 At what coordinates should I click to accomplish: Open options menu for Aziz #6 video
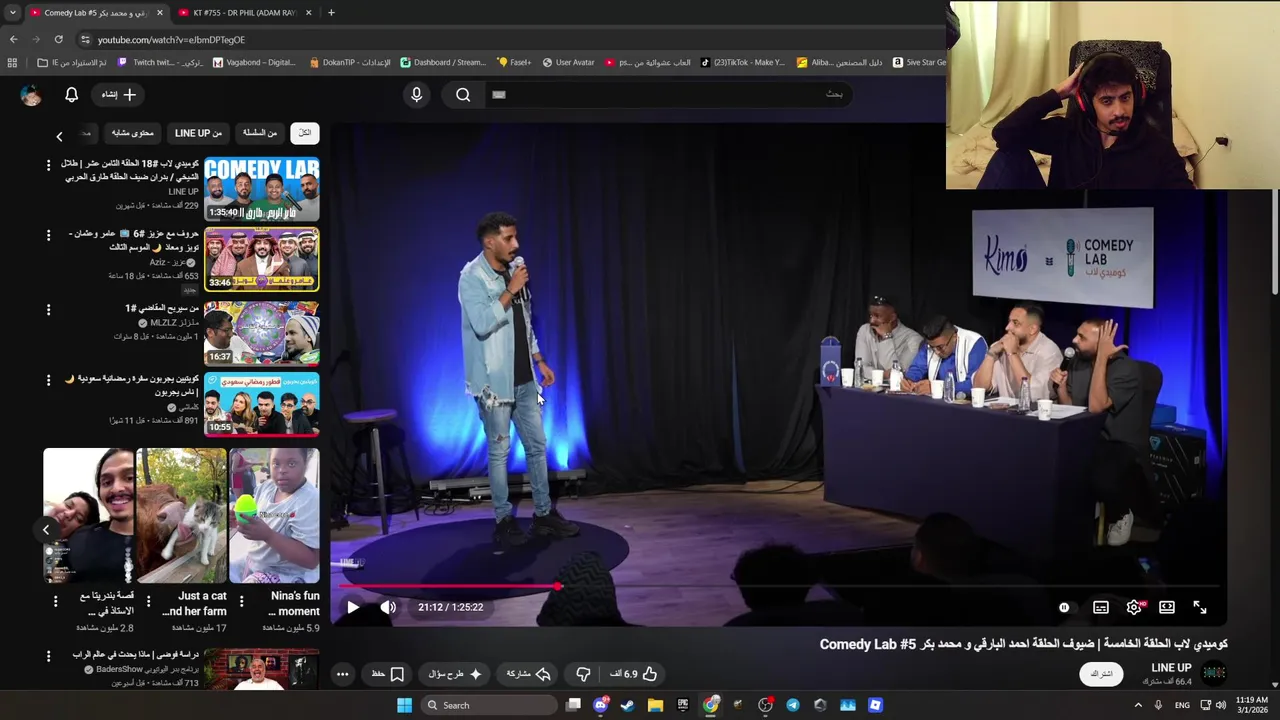[x=48, y=235]
